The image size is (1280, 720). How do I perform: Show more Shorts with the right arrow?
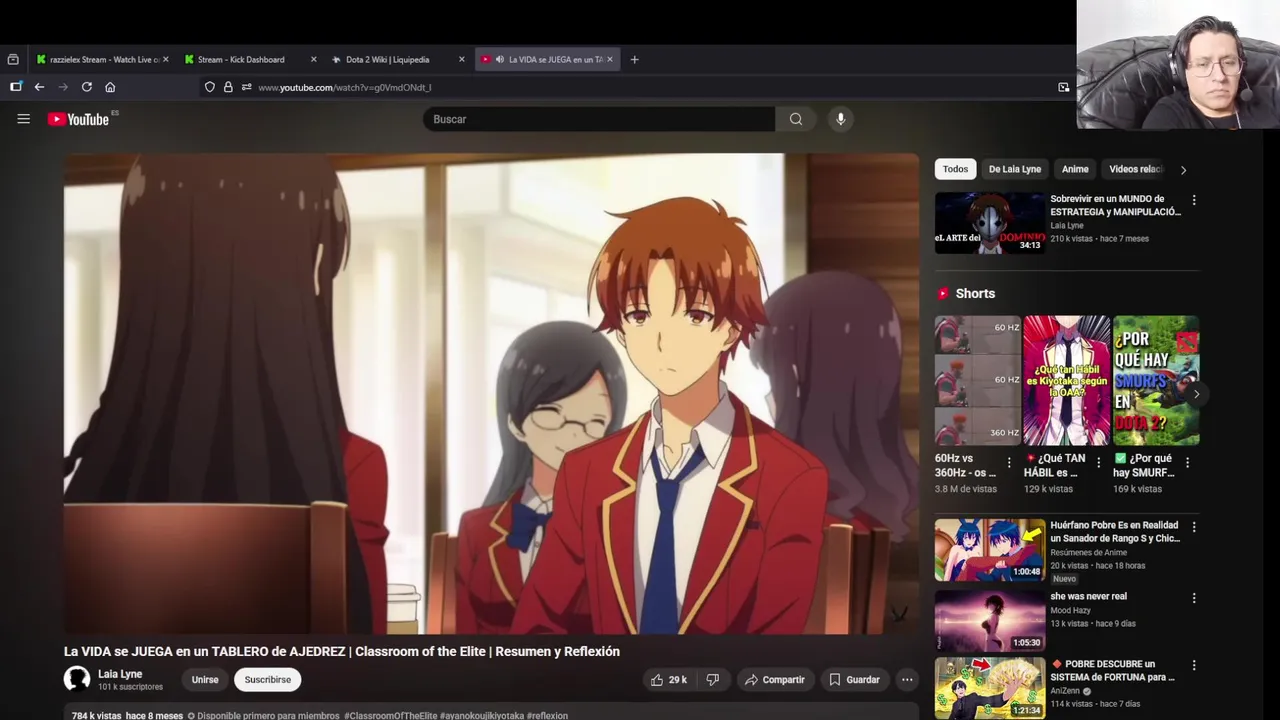pos(1196,394)
